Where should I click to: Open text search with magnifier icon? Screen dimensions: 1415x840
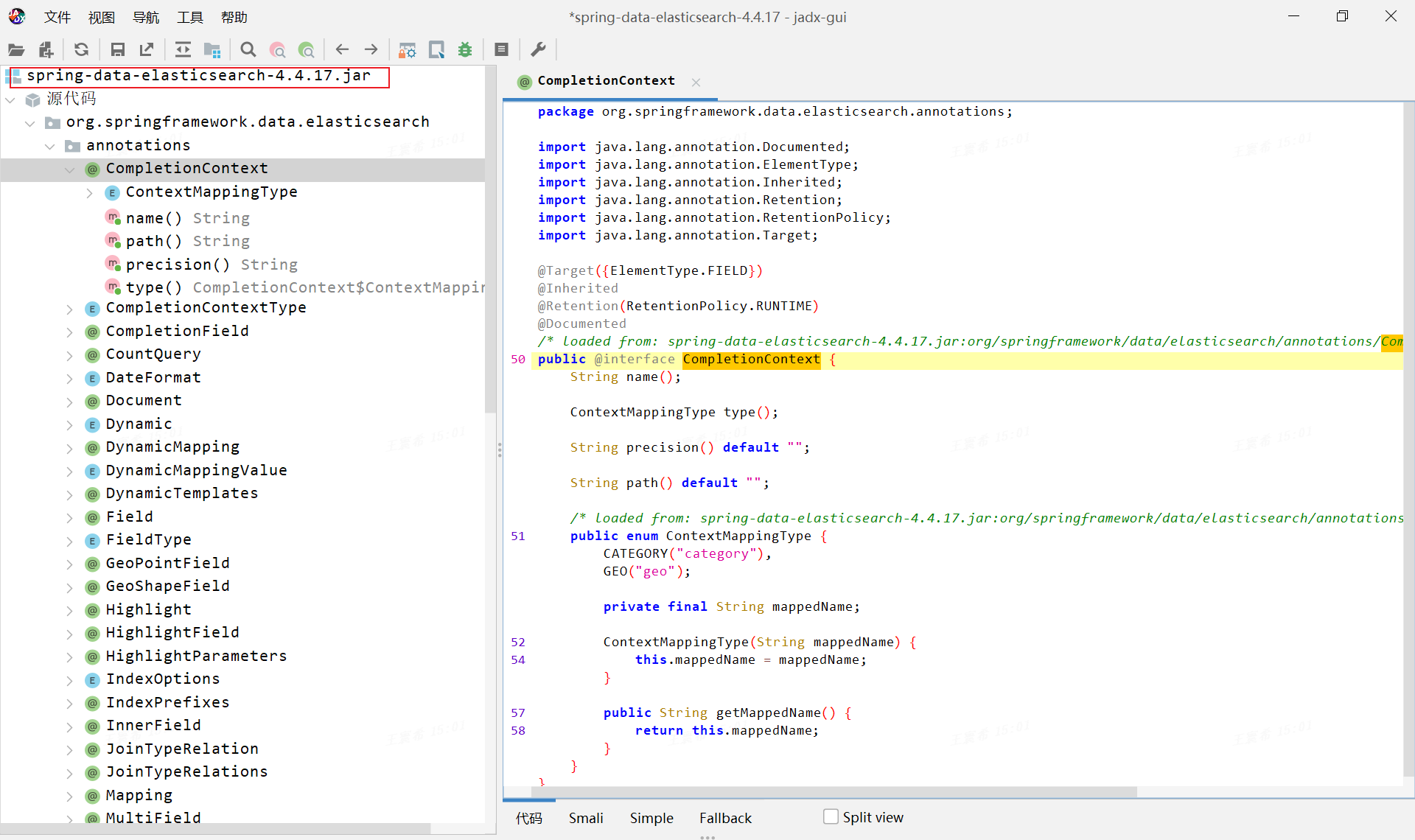click(248, 49)
